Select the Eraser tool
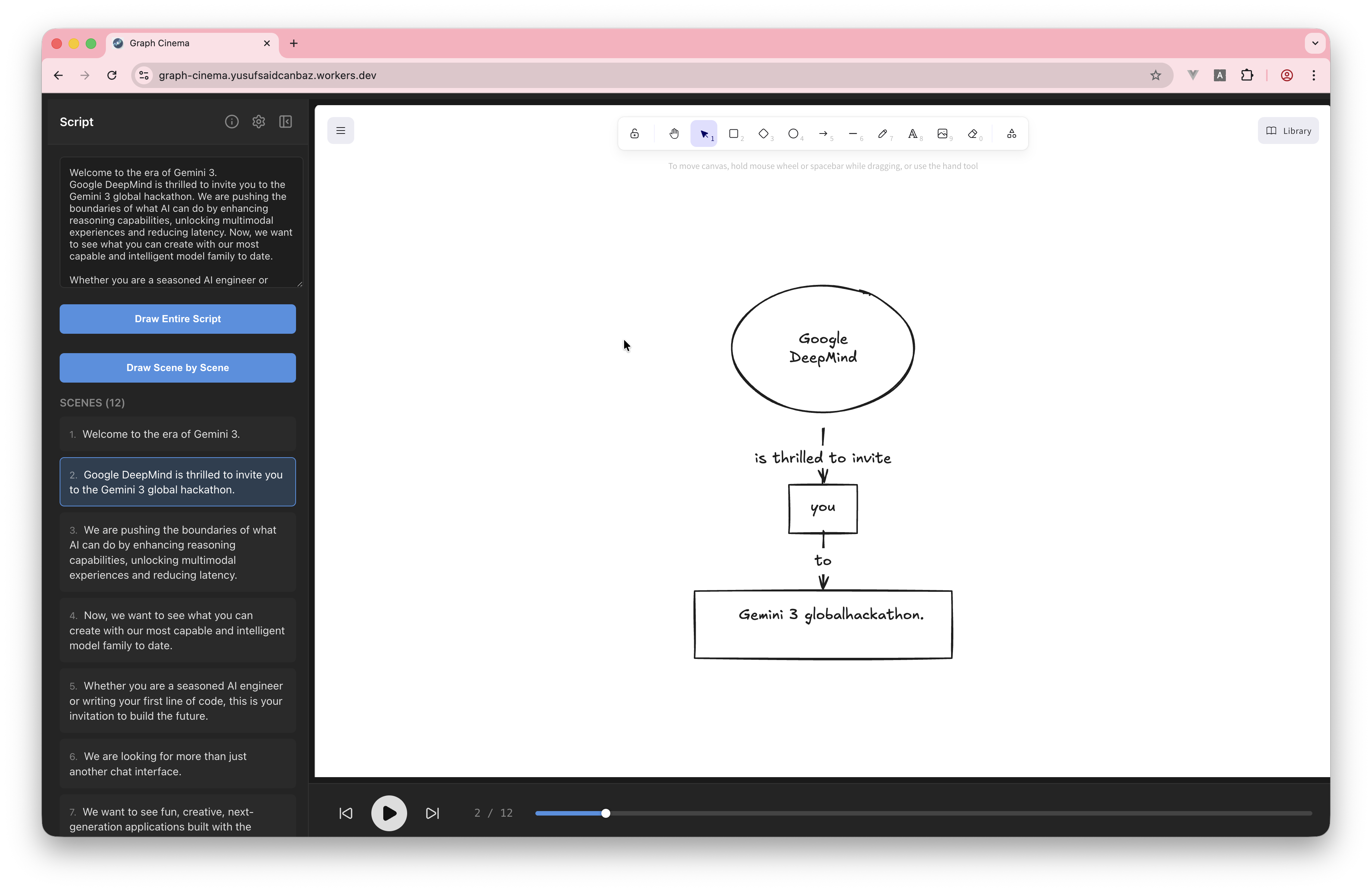1372x892 pixels. (972, 134)
